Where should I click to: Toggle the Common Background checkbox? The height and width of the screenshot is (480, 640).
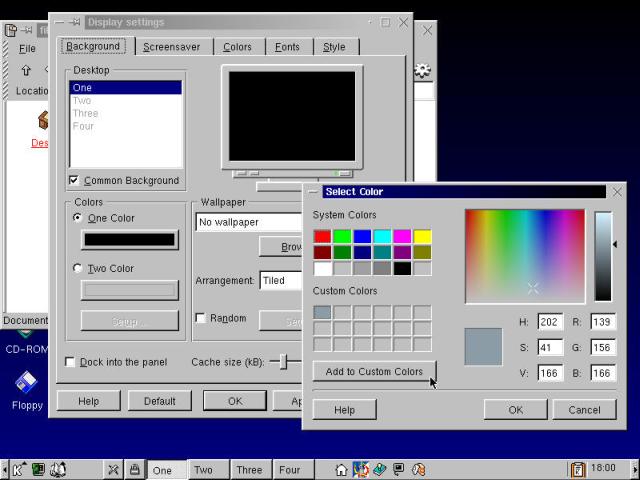pos(74,181)
